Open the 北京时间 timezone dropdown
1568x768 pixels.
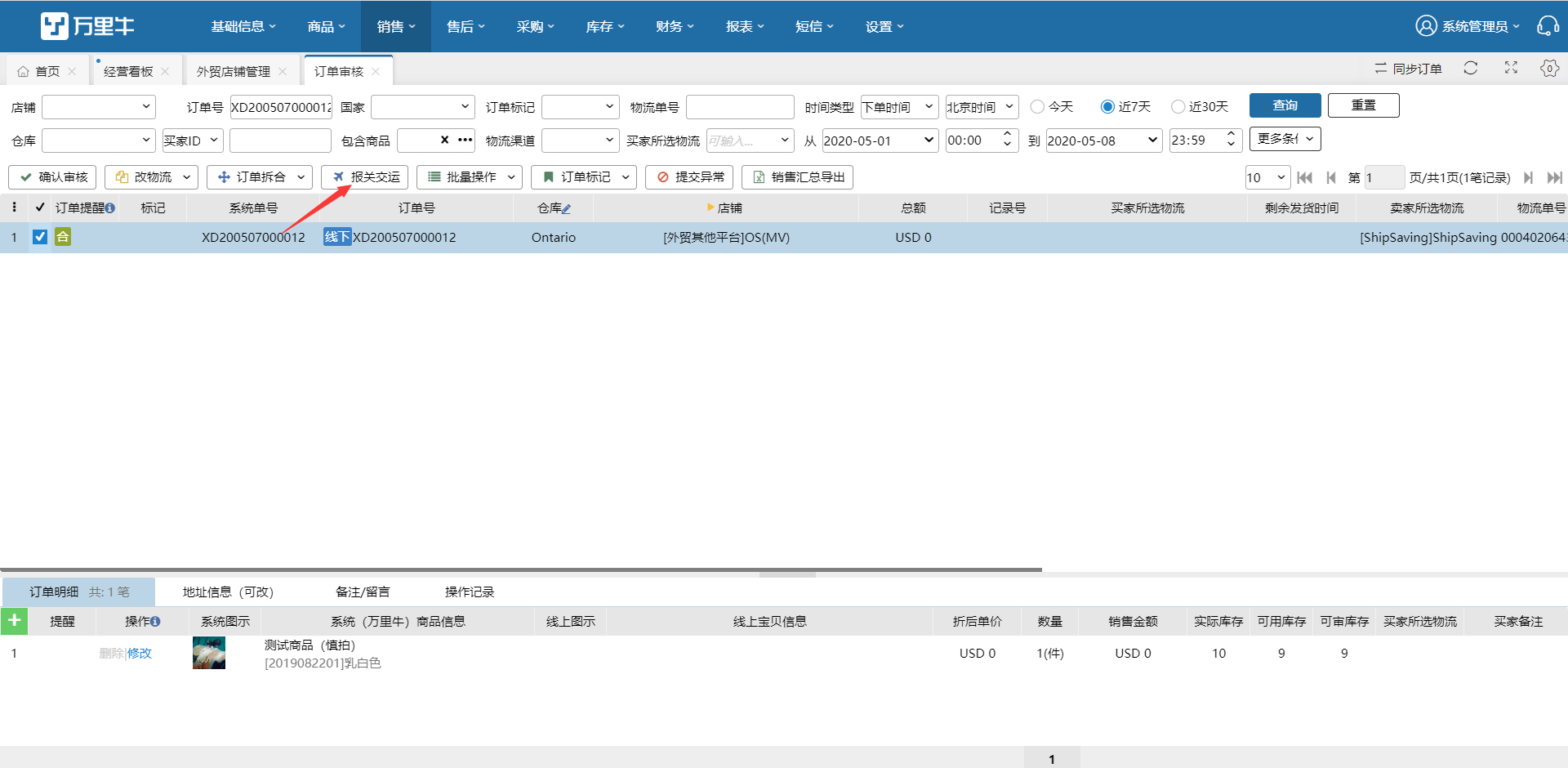tap(982, 107)
